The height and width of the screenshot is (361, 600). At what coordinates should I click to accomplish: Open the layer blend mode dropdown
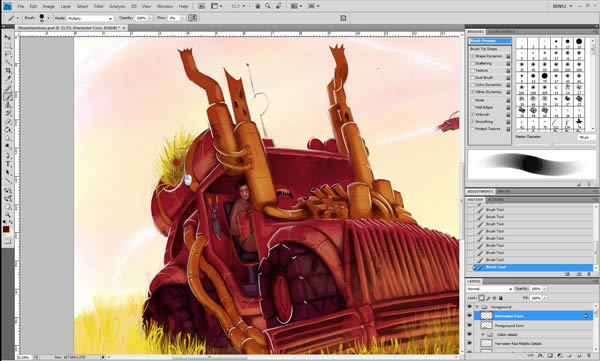[489, 289]
